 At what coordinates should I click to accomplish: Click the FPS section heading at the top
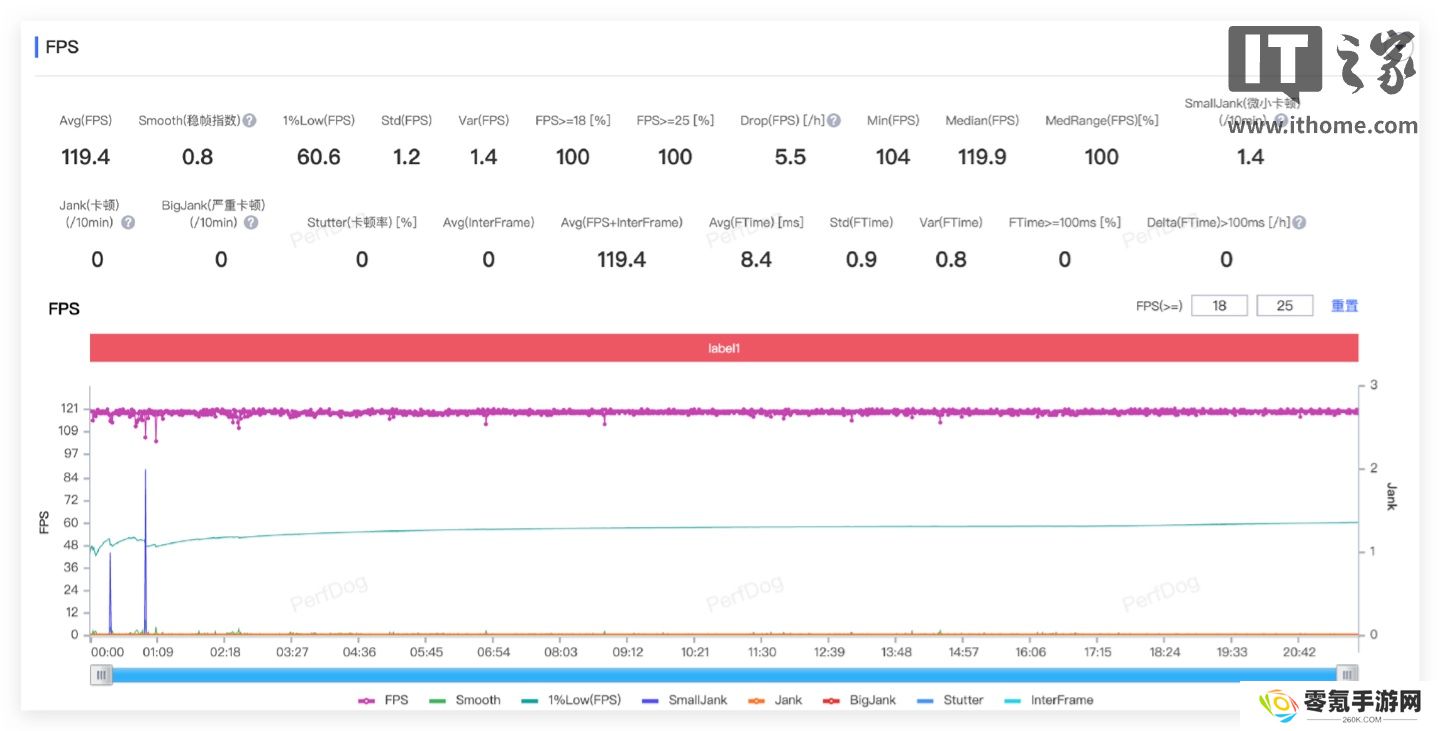62,47
